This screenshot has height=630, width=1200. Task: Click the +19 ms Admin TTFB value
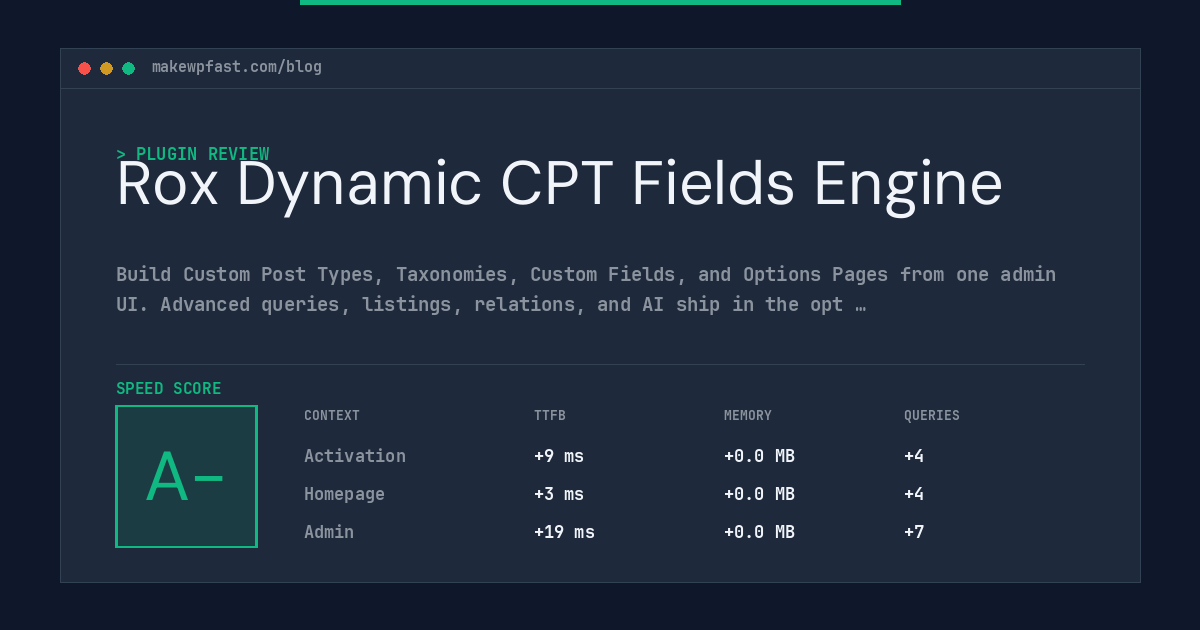[x=564, y=532]
